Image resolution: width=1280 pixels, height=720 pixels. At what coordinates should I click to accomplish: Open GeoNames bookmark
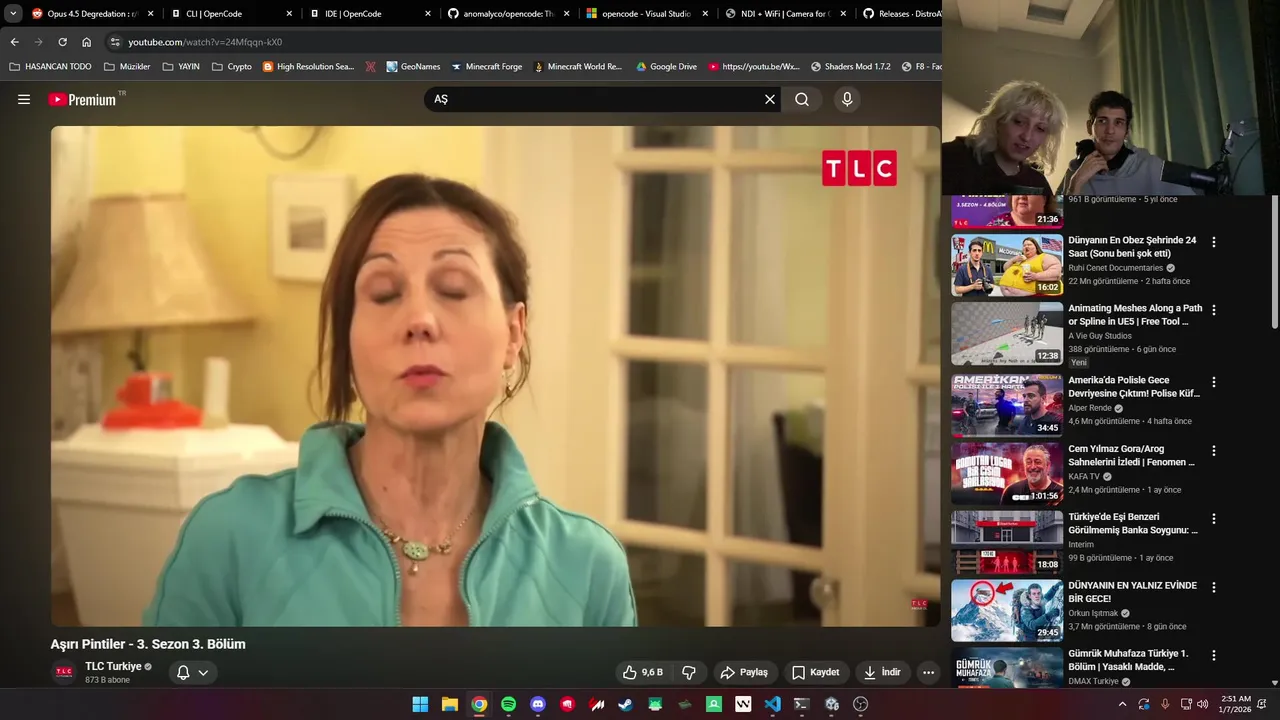tap(413, 67)
